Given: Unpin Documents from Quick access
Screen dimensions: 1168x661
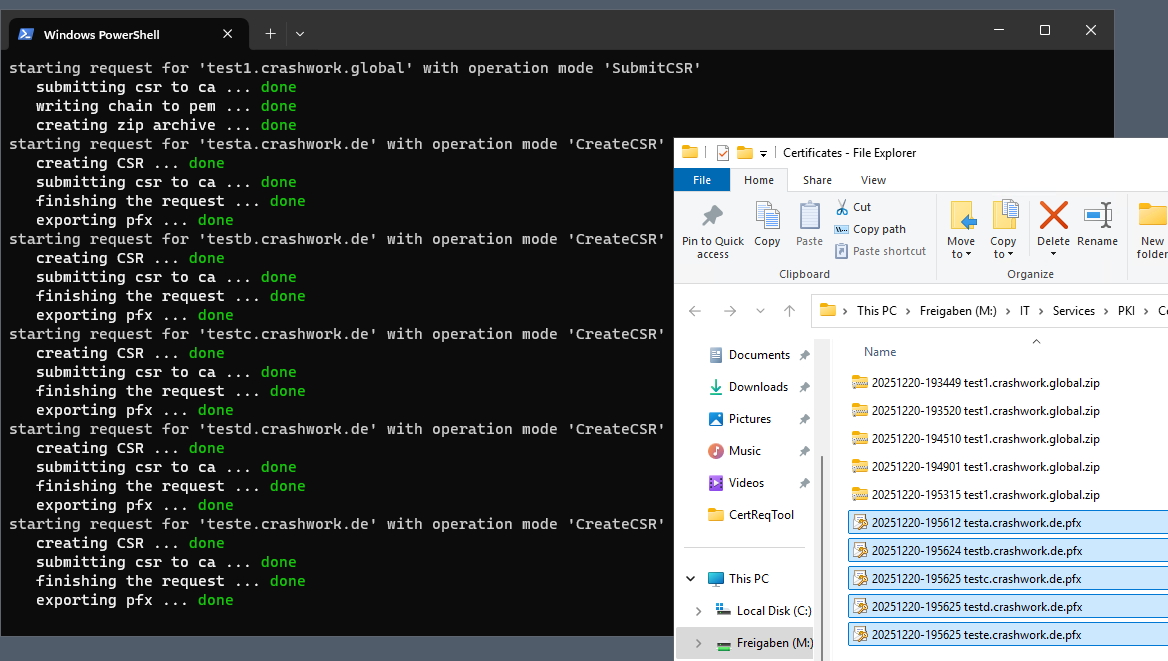Looking at the screenshot, I should click(x=803, y=354).
